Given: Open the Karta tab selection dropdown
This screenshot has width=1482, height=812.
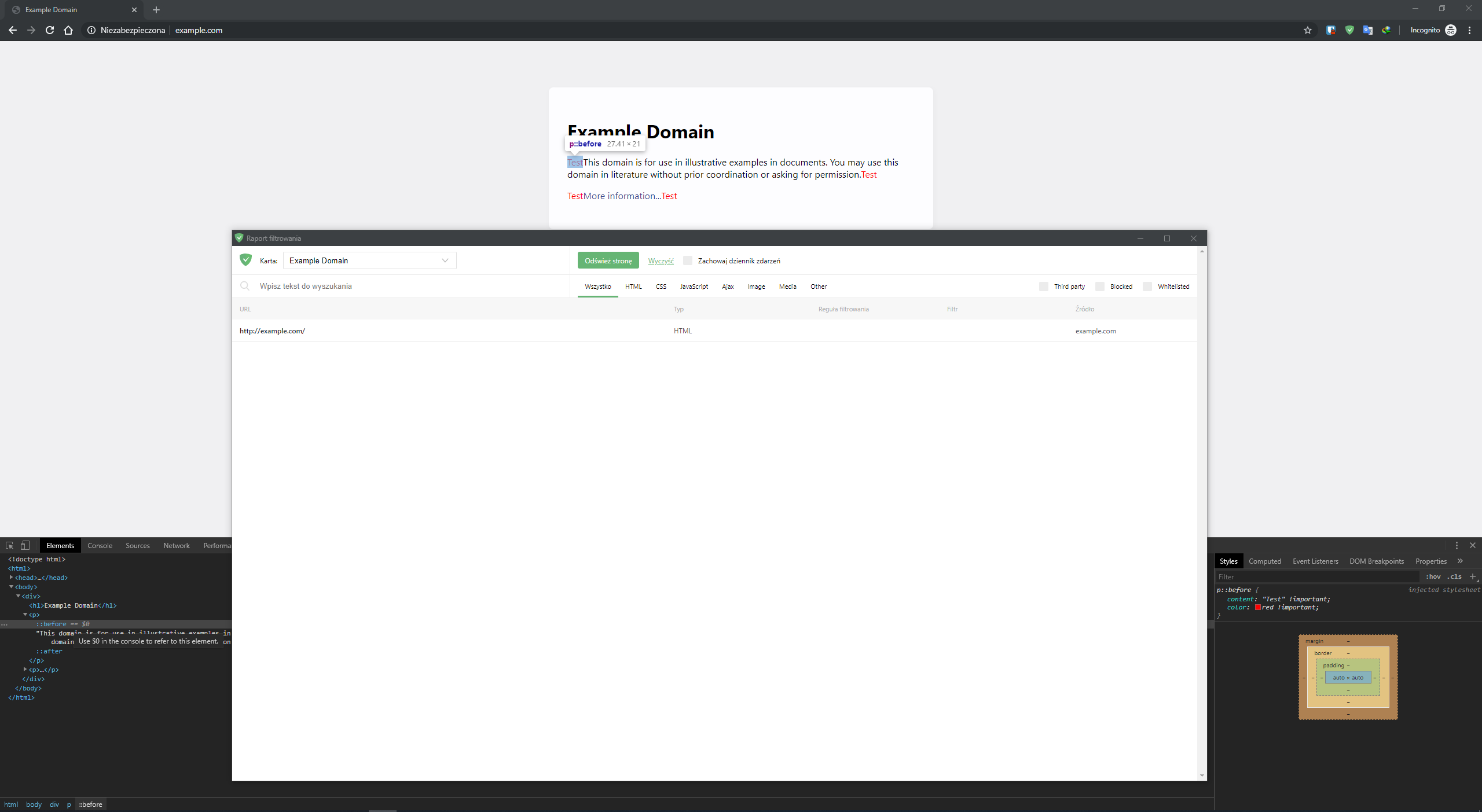Looking at the screenshot, I should point(445,260).
